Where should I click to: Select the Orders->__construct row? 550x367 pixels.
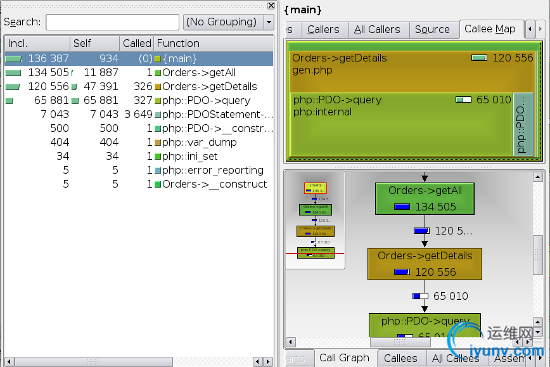tap(139, 184)
